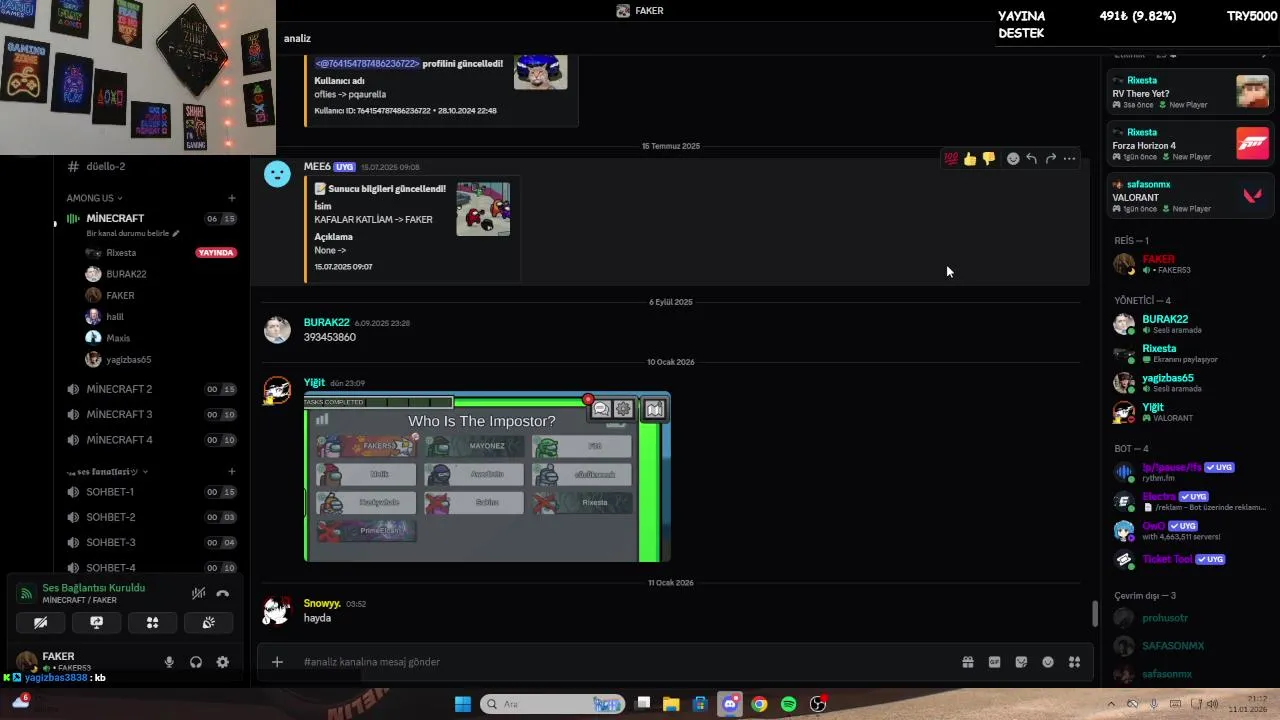Forward the MEE6 message

pos(1050,159)
